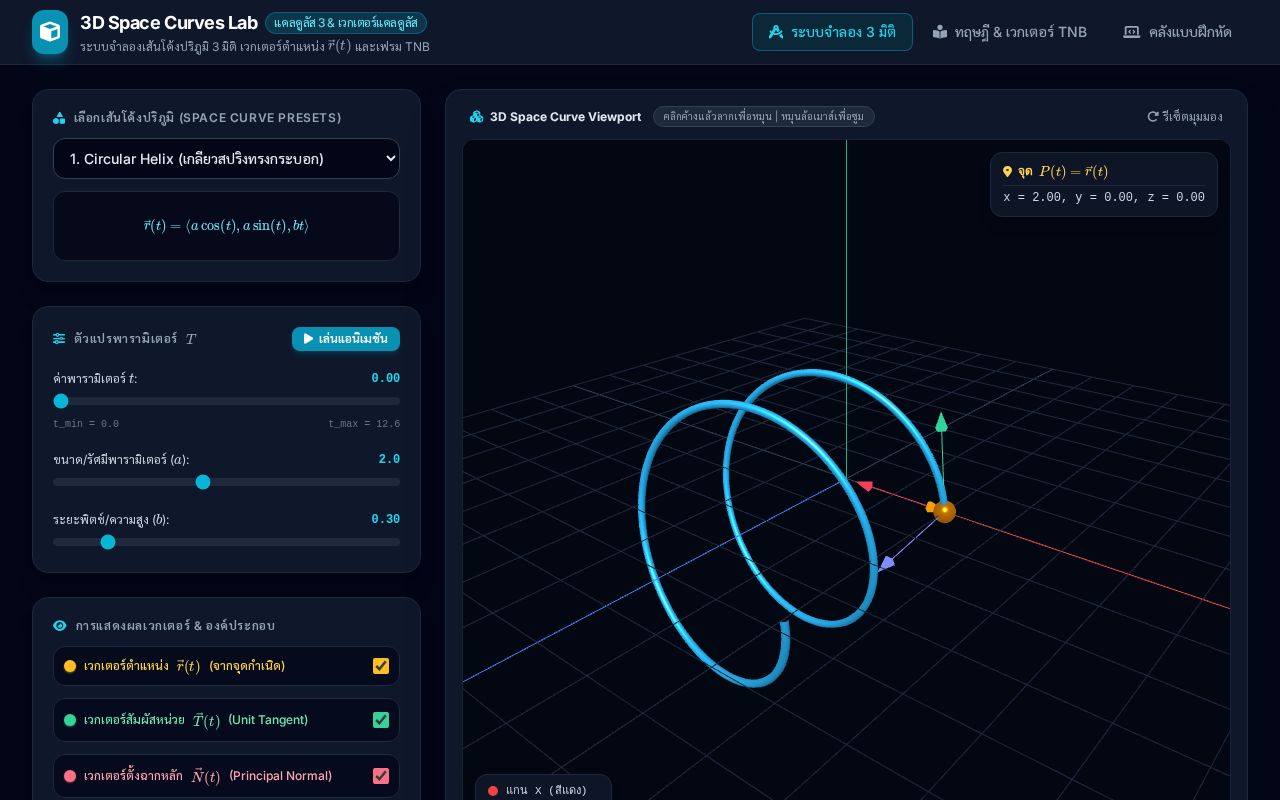Open the exercise library tab (คลังแบบฝึกหัด)
Screen dimensions: 1280x800
pyautogui.click(x=1177, y=32)
